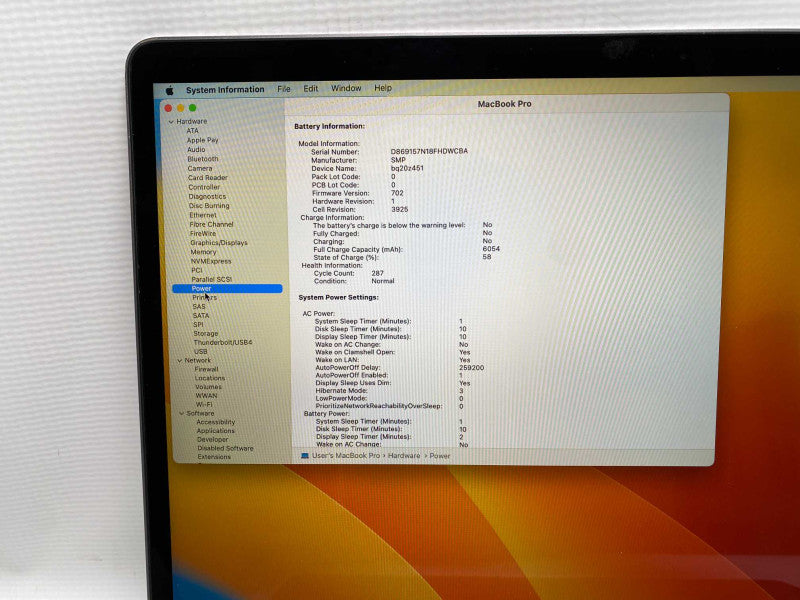
Task: Click User's MacBook Pro in path bar
Action: click(346, 456)
